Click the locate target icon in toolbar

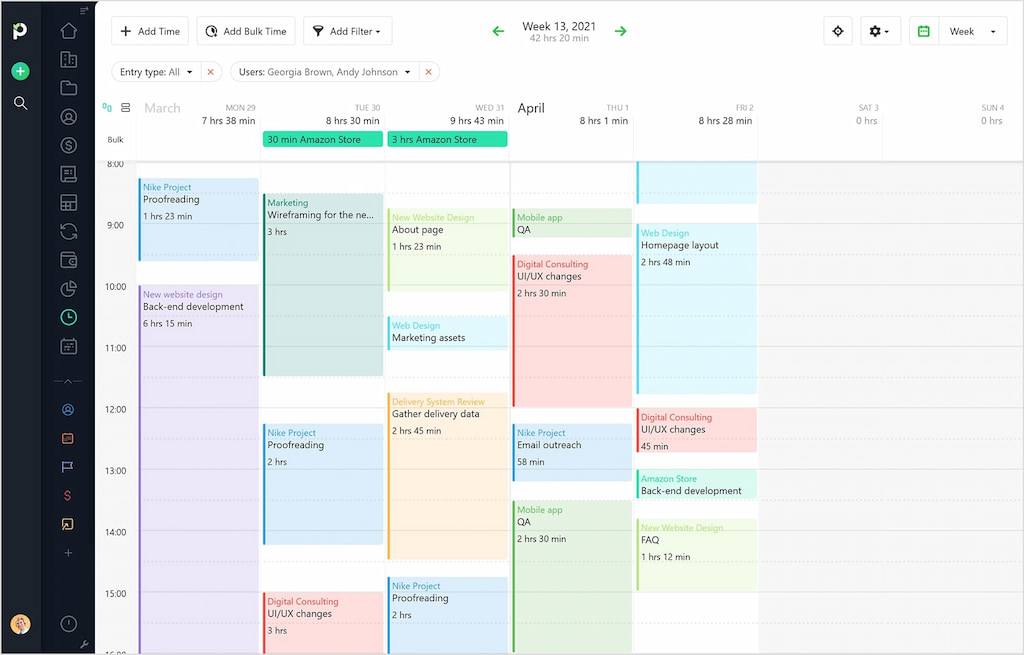click(837, 31)
